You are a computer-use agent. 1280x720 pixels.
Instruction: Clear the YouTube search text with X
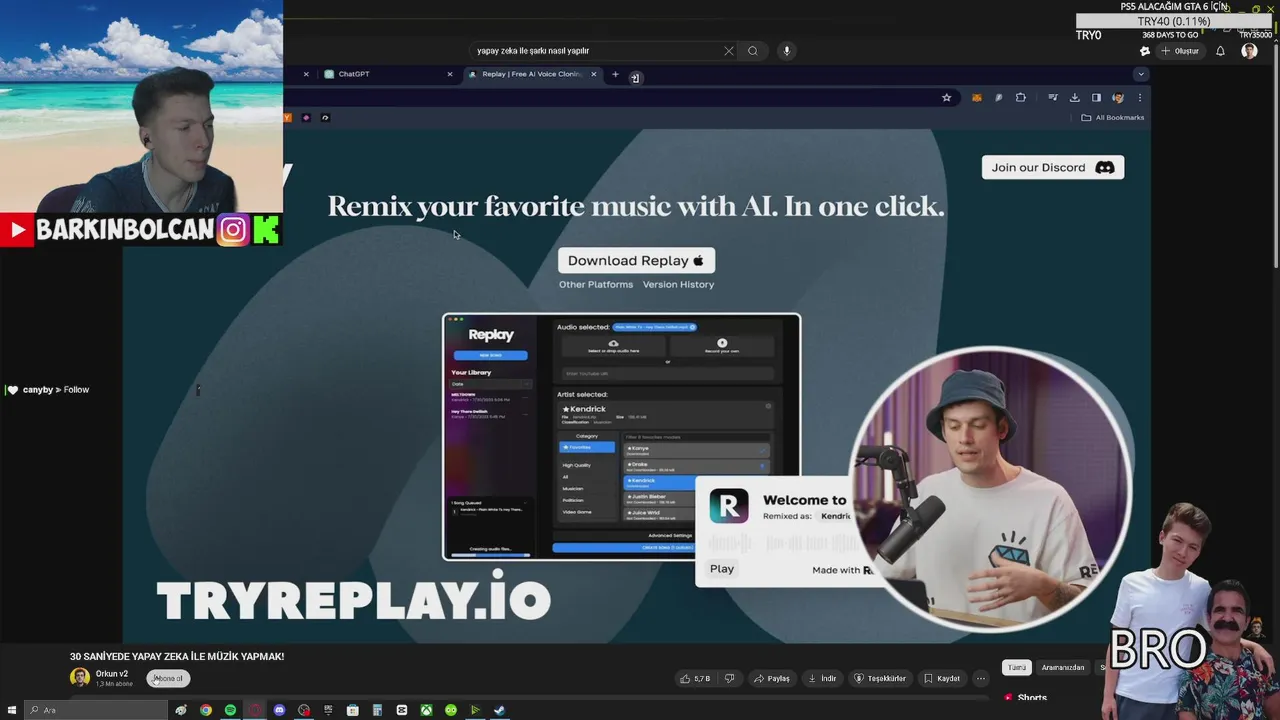(729, 51)
